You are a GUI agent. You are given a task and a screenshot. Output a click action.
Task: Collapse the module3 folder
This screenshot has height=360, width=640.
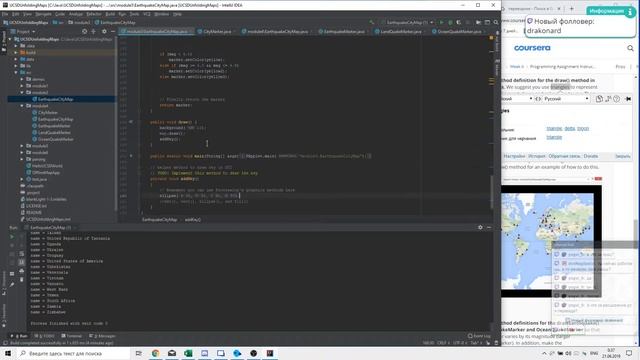(22, 92)
